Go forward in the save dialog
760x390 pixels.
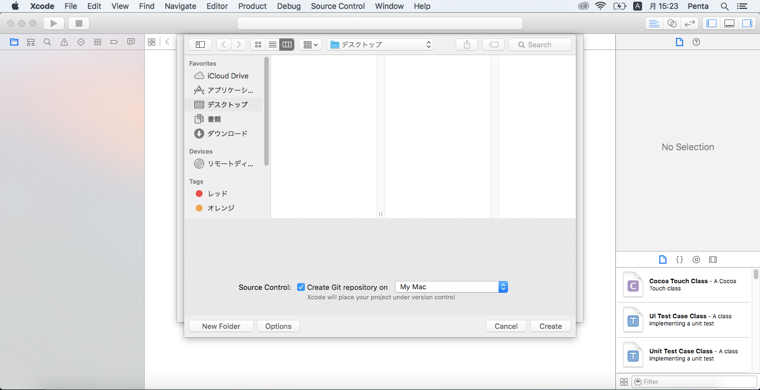238,45
